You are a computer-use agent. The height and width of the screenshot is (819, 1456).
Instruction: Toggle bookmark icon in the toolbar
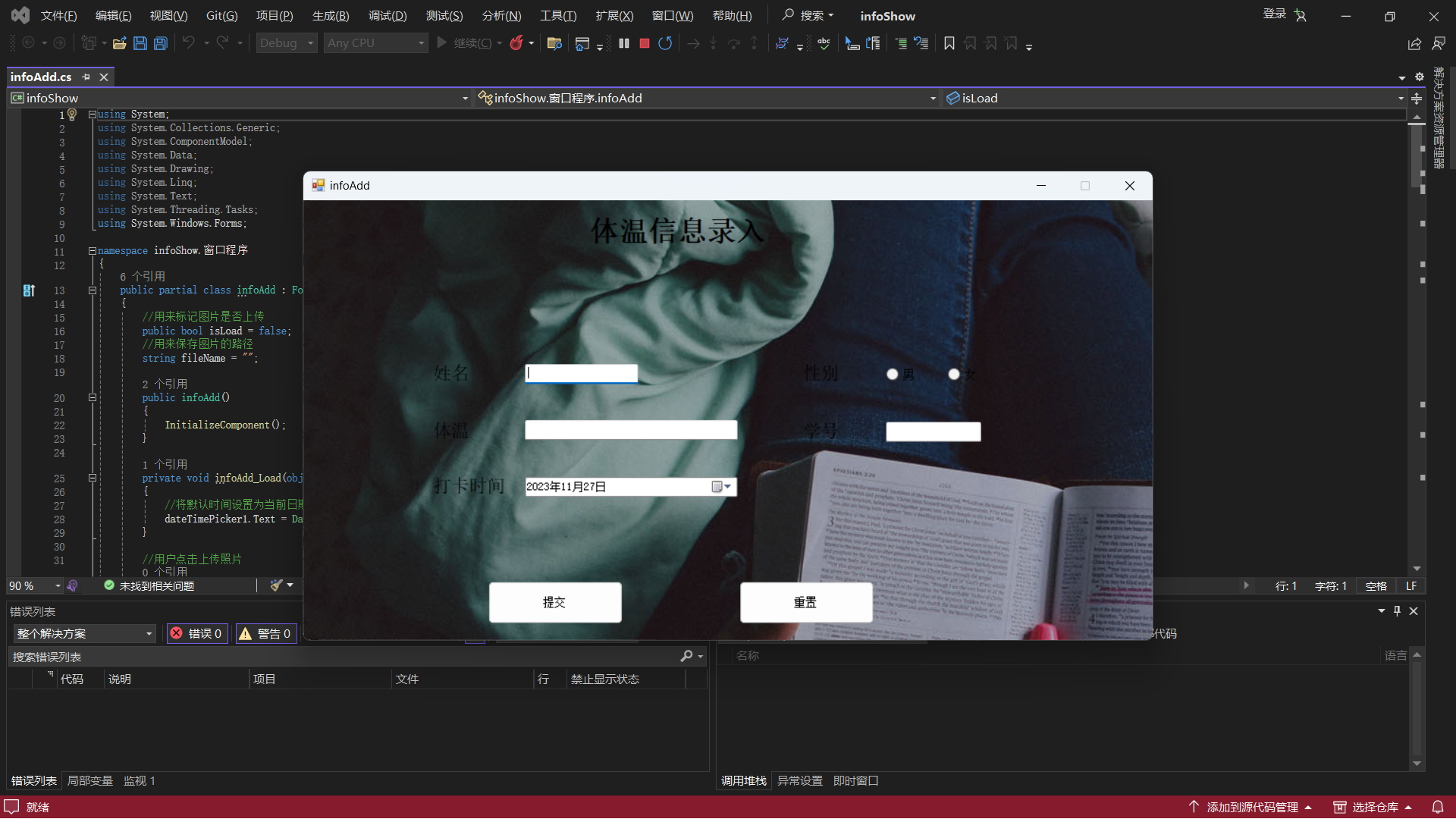[x=949, y=43]
